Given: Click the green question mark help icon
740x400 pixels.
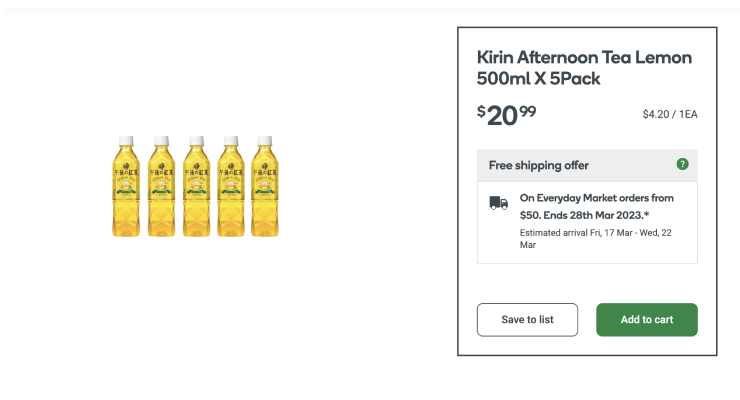Looking at the screenshot, I should click(x=682, y=164).
